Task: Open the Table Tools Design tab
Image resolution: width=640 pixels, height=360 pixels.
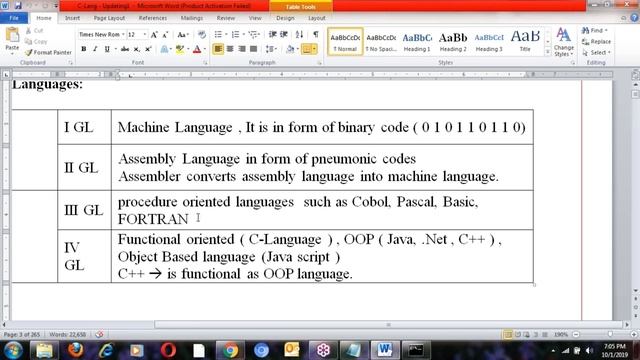Action: [x=285, y=18]
